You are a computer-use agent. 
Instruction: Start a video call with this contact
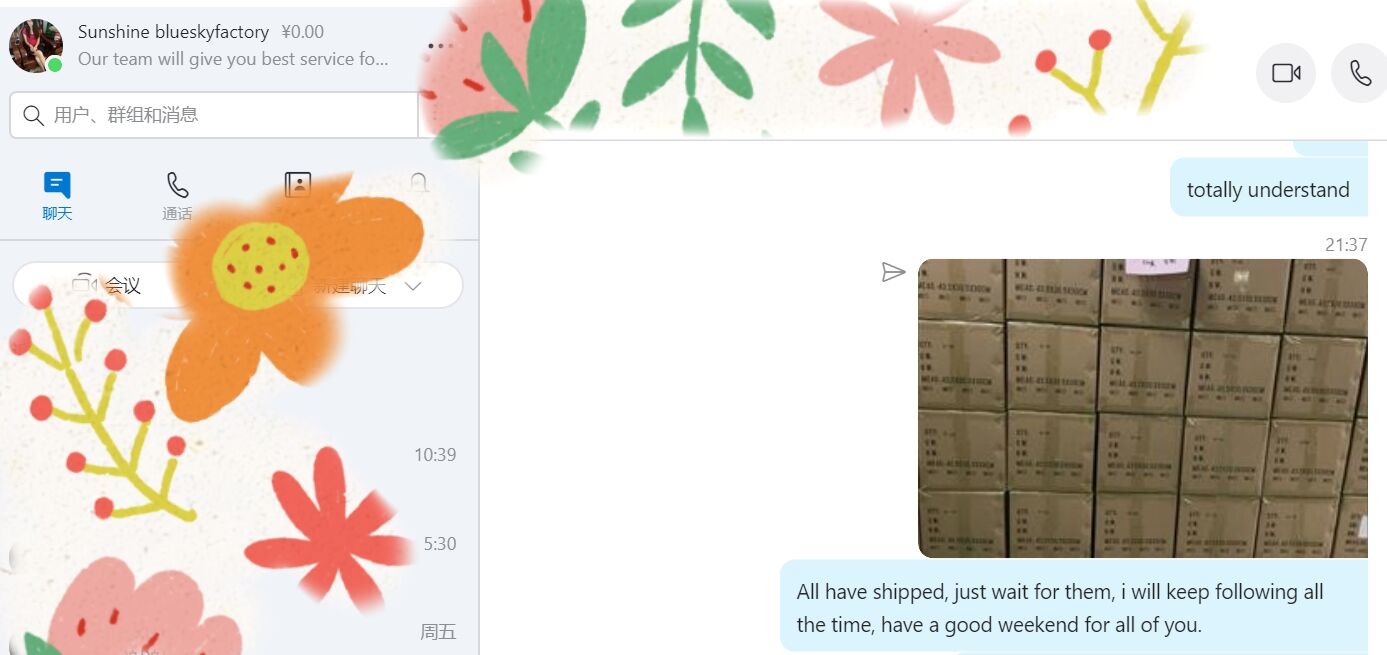(1286, 73)
